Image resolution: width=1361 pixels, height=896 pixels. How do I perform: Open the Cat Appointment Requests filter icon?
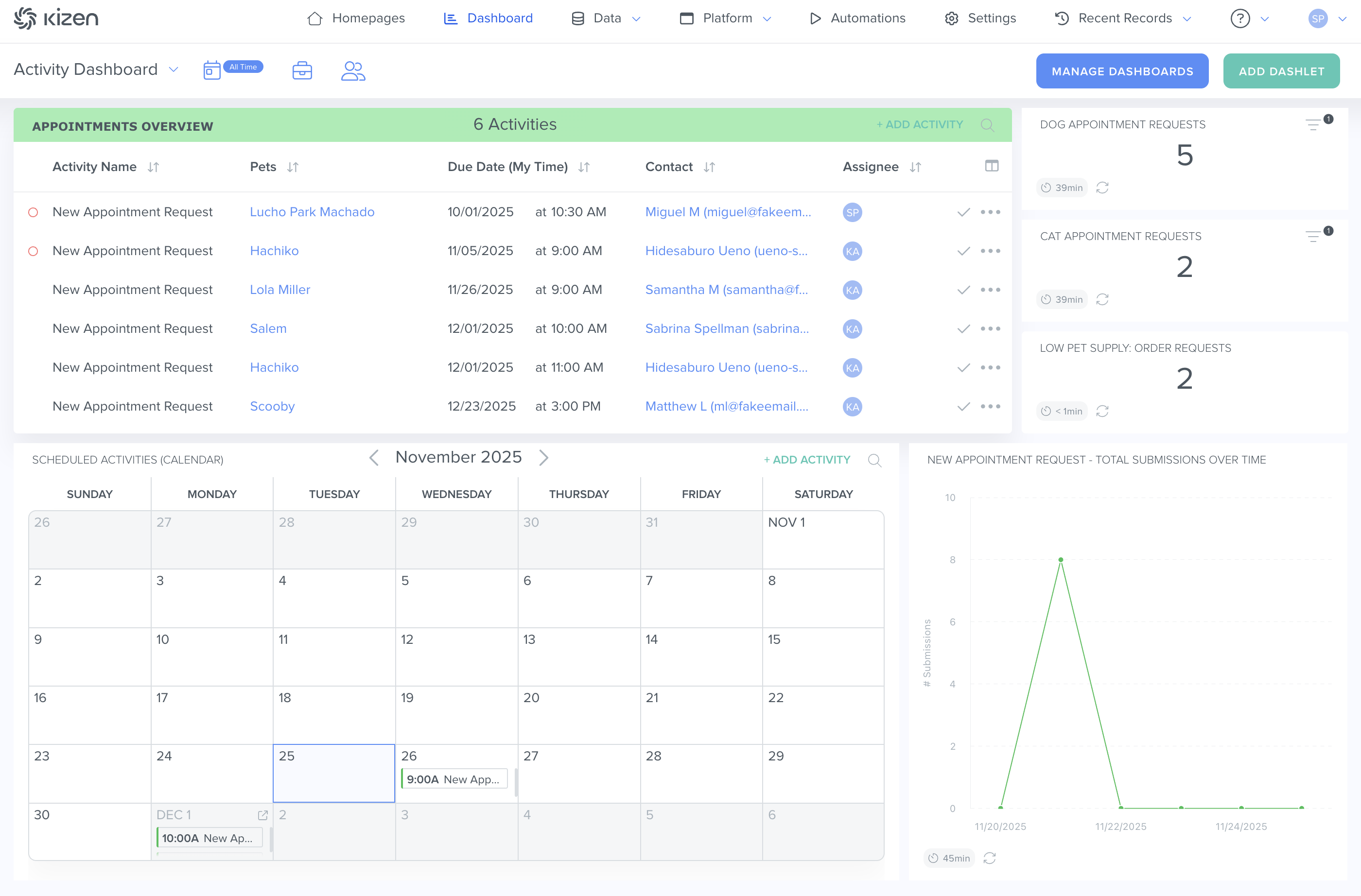1313,236
